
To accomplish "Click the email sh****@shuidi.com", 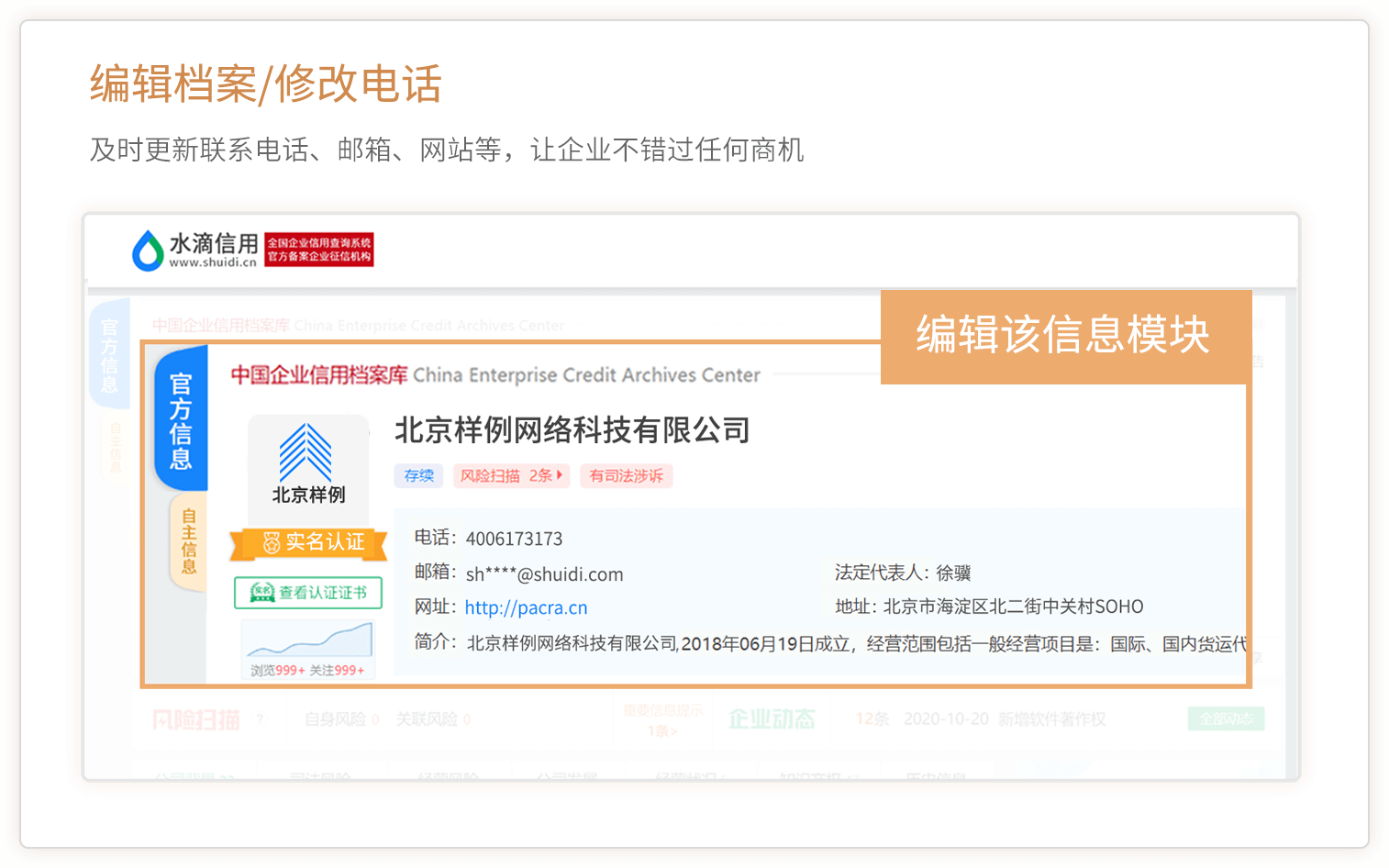I will click(544, 574).
